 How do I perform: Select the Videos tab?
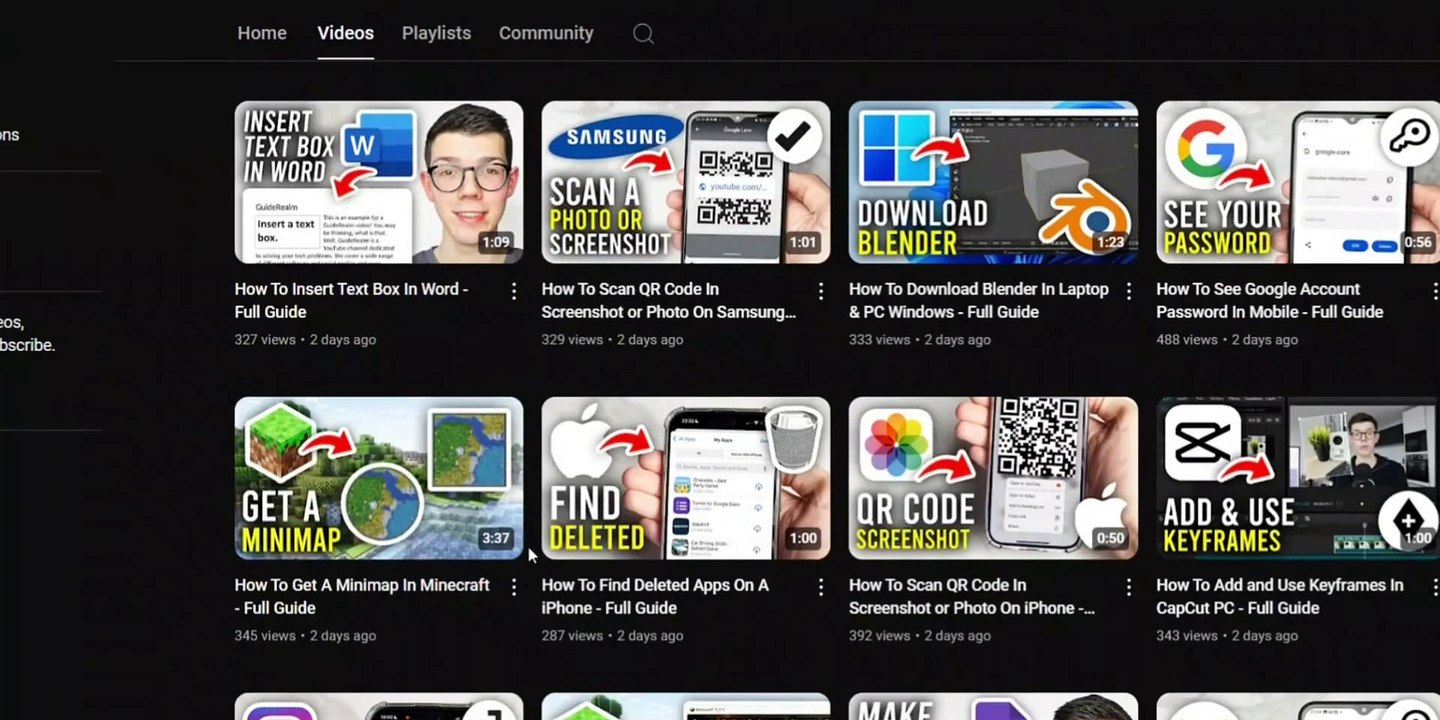point(346,33)
